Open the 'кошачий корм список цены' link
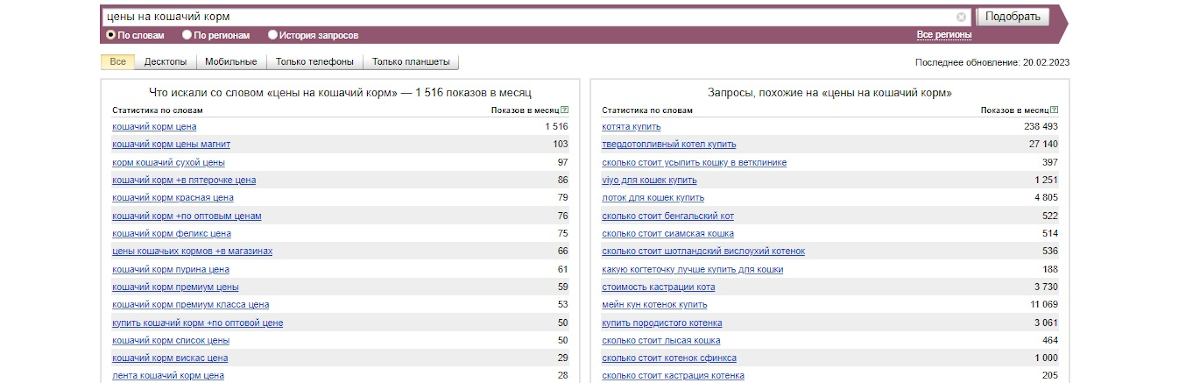 click(x=171, y=340)
